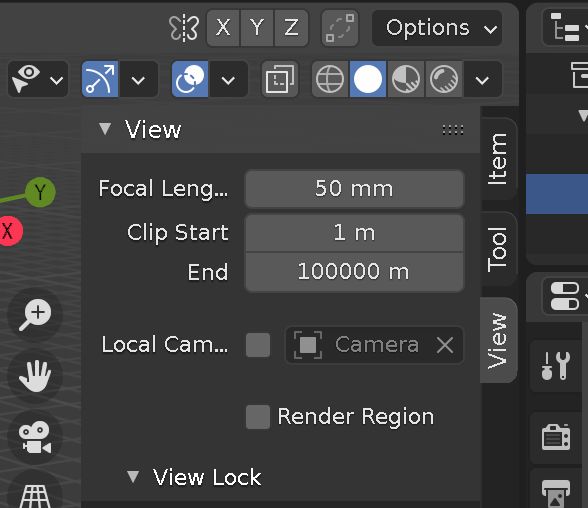The height and width of the screenshot is (508, 588).
Task: Open the Options dropdown
Action: click(x=437, y=28)
